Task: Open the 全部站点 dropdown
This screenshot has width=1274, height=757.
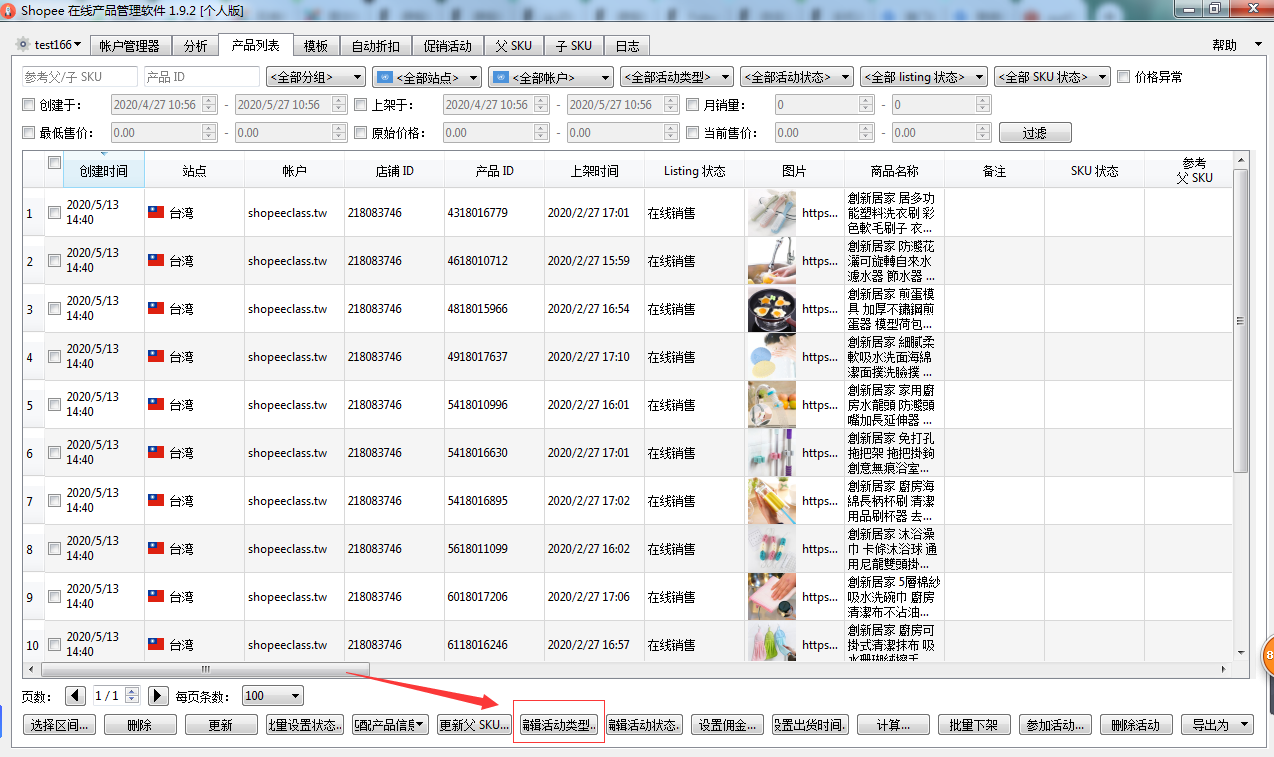Action: tap(427, 77)
